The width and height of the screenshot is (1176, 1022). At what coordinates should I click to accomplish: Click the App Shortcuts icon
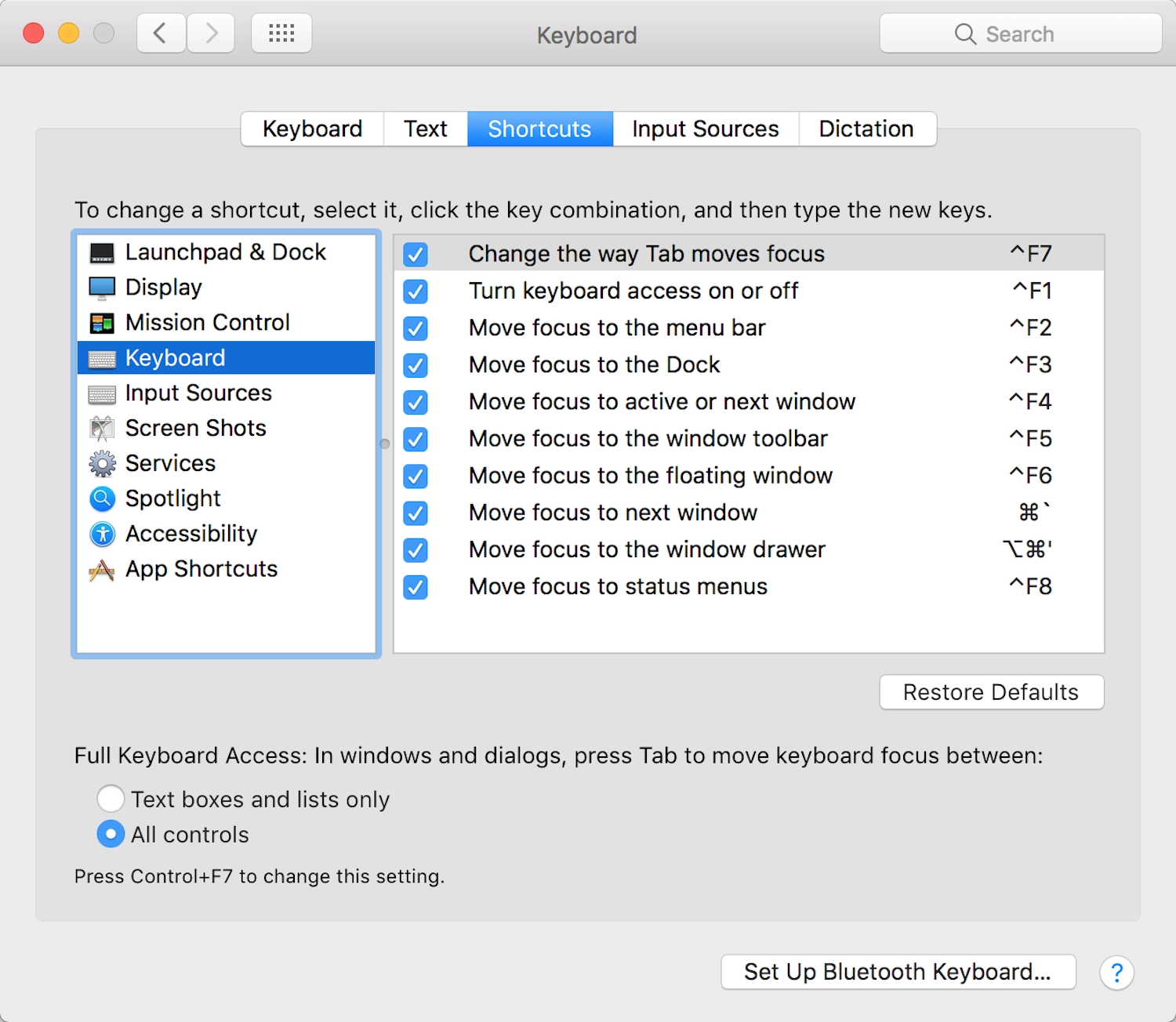click(x=102, y=569)
